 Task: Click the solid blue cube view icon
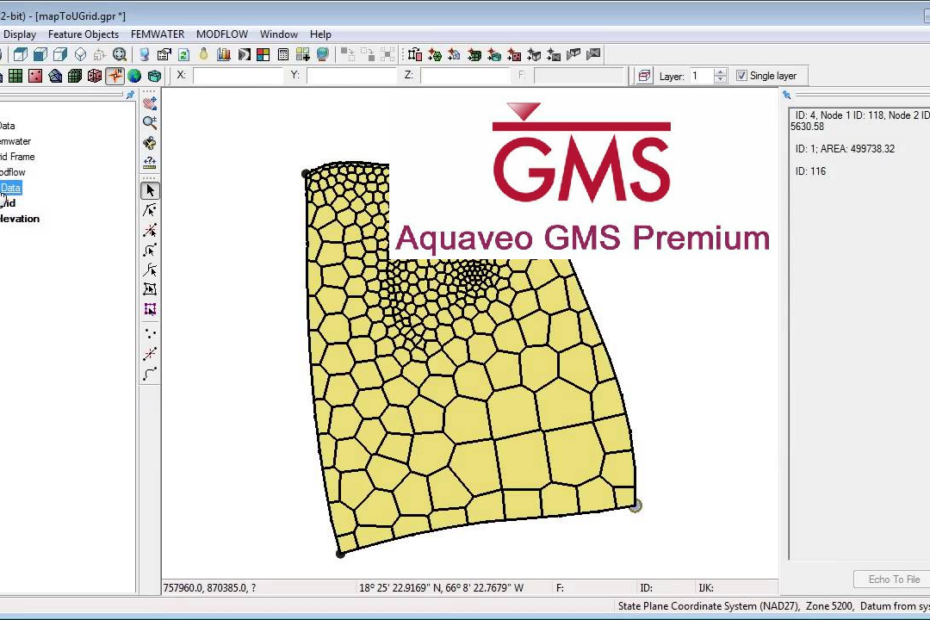click(x=40, y=55)
